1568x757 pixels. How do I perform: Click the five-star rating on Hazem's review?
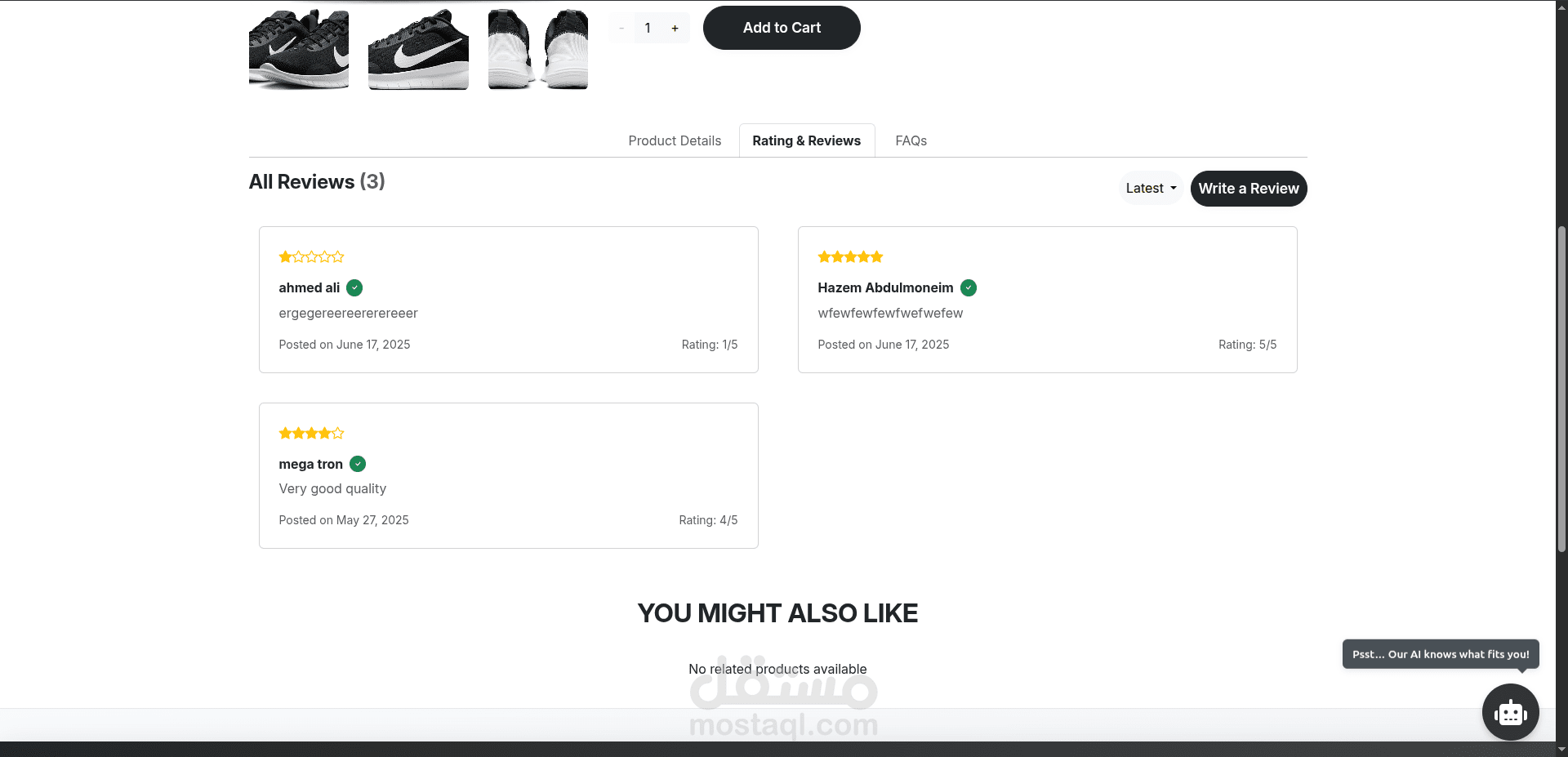[x=850, y=257]
